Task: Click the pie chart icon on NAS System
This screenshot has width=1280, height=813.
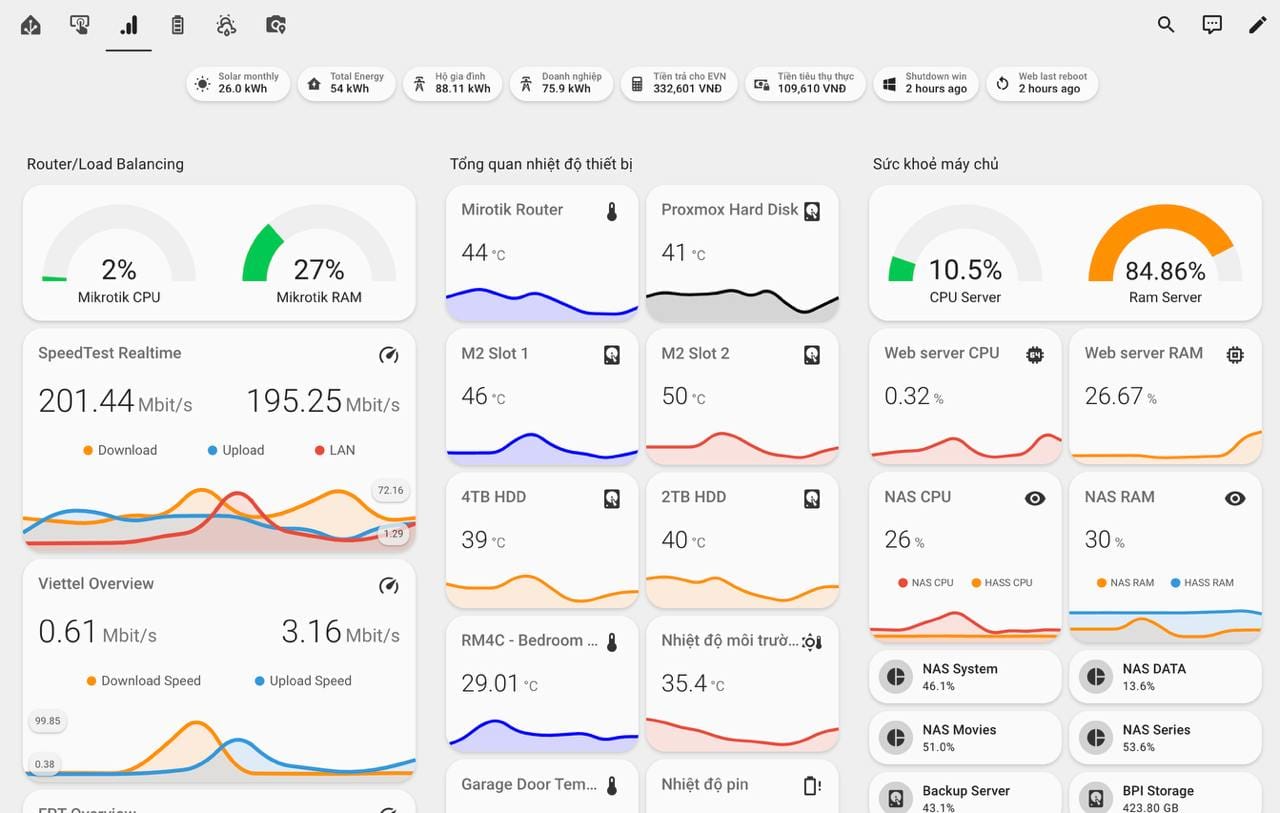Action: tap(897, 677)
